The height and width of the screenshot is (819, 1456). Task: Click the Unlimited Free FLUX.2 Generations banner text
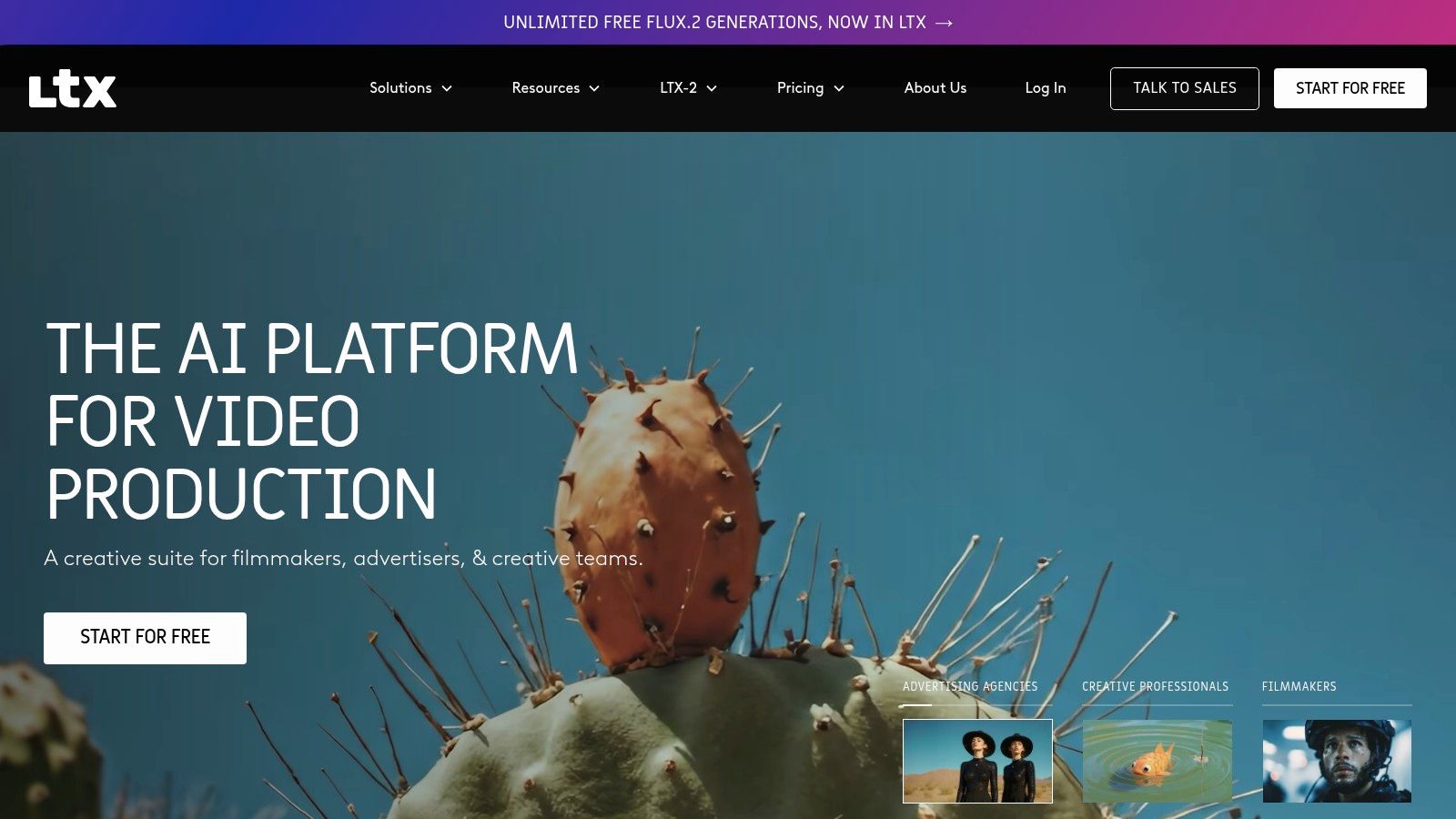pos(714,23)
